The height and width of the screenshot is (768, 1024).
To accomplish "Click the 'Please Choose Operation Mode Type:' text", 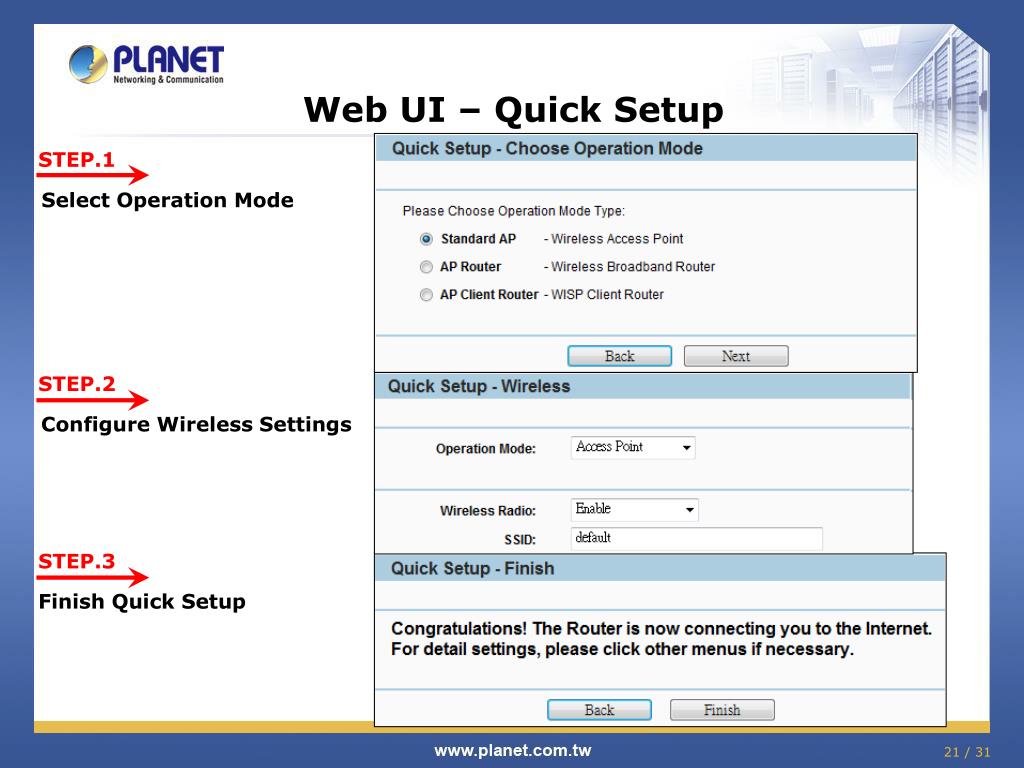I will pos(513,212).
